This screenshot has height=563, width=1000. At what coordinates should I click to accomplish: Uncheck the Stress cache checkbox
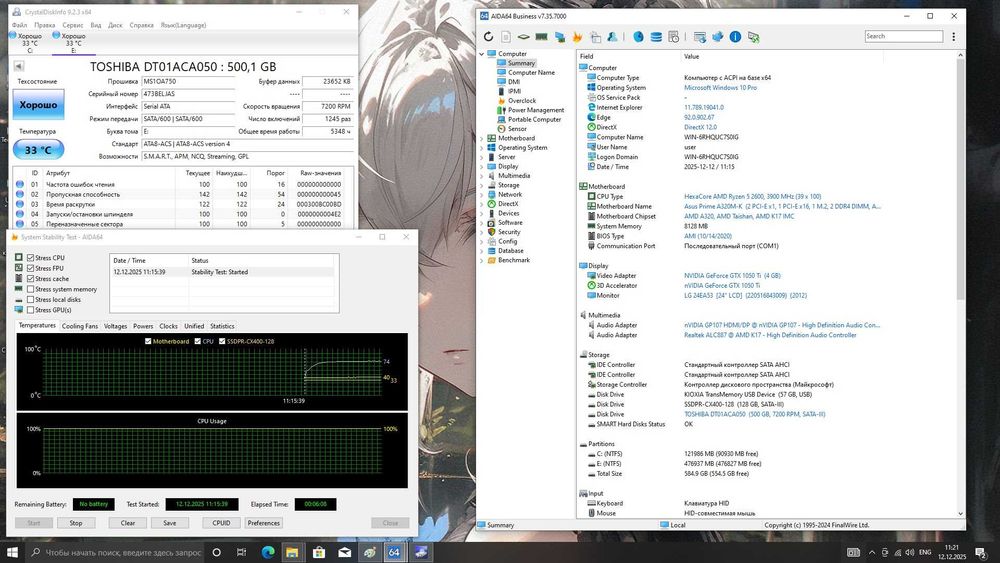[31, 279]
